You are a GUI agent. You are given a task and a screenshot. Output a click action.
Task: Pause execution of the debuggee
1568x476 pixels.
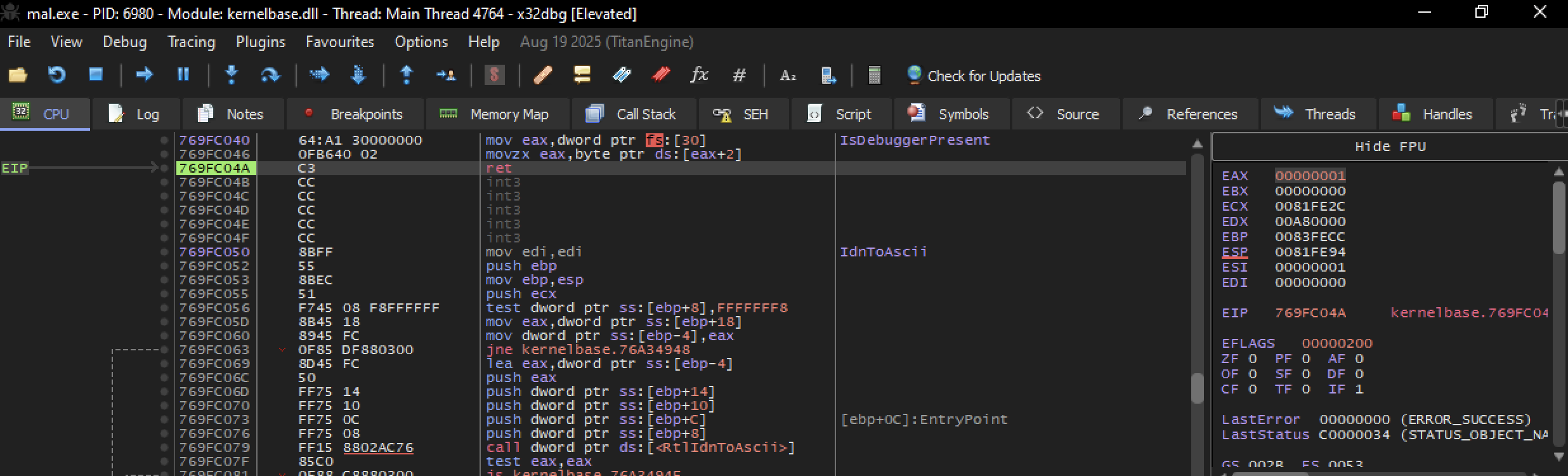click(183, 75)
